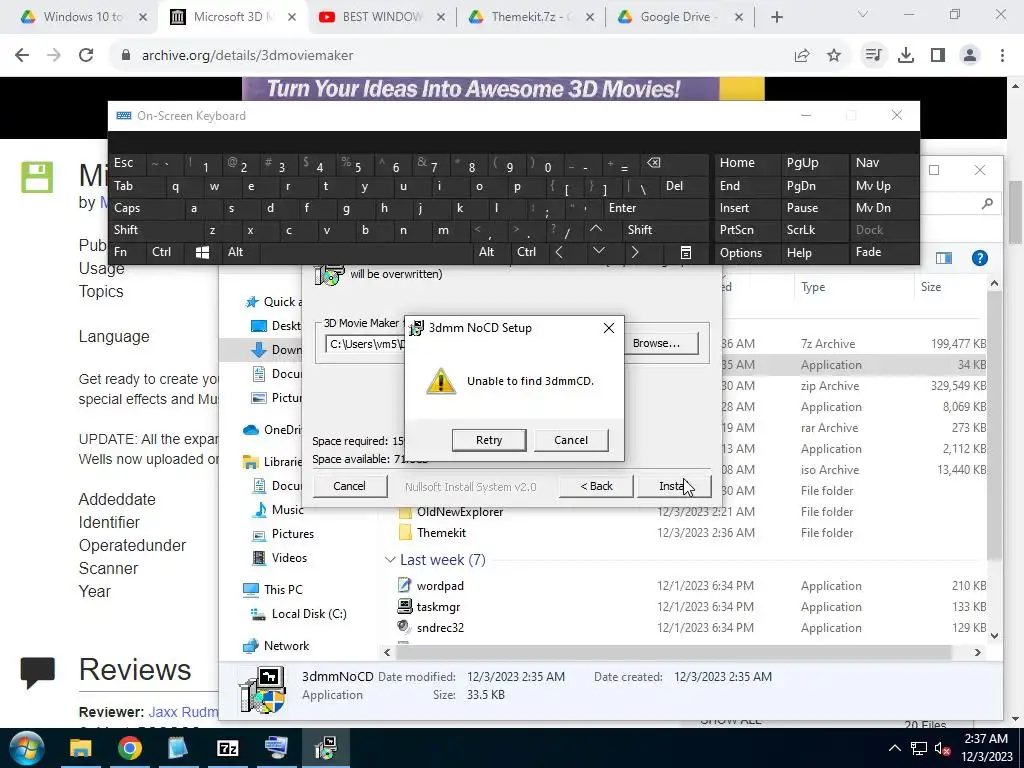
Task: Toggle the Explorer preview pane icon
Action: (x=944, y=258)
